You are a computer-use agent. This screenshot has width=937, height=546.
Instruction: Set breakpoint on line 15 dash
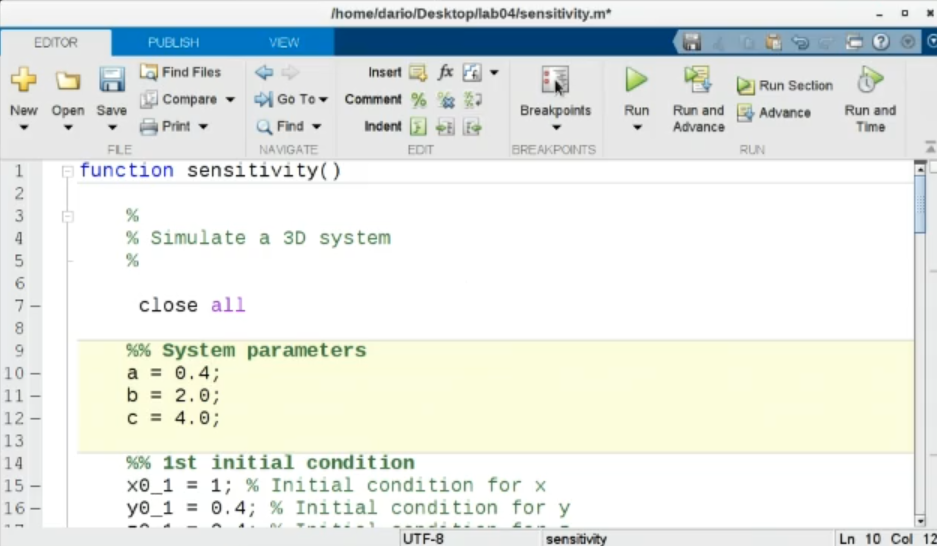(x=35, y=486)
